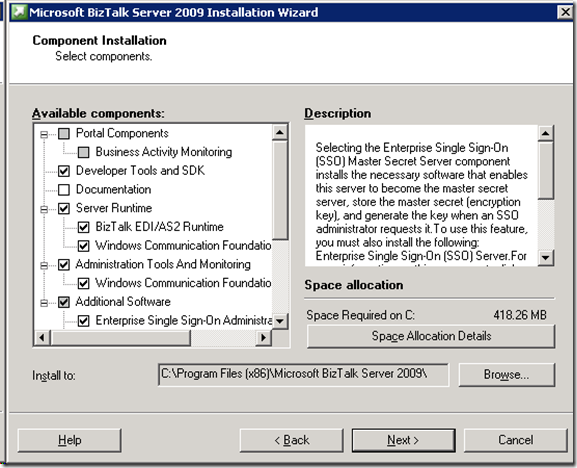Uncheck Windows Communication Foundation under Server Runtime

(84, 246)
